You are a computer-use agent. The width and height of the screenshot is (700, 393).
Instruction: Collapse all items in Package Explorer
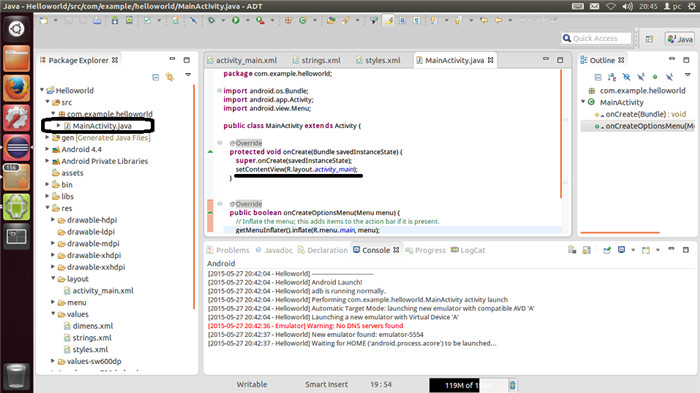(x=155, y=77)
